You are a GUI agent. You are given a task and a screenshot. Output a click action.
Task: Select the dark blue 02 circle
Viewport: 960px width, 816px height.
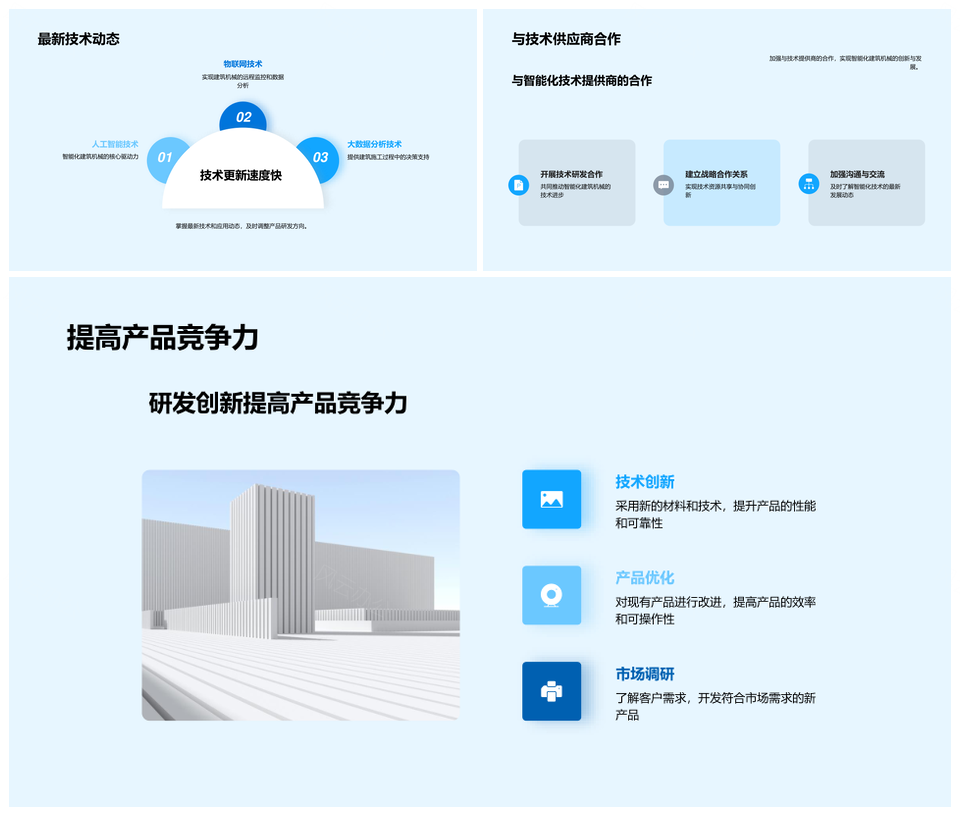[x=243, y=117]
